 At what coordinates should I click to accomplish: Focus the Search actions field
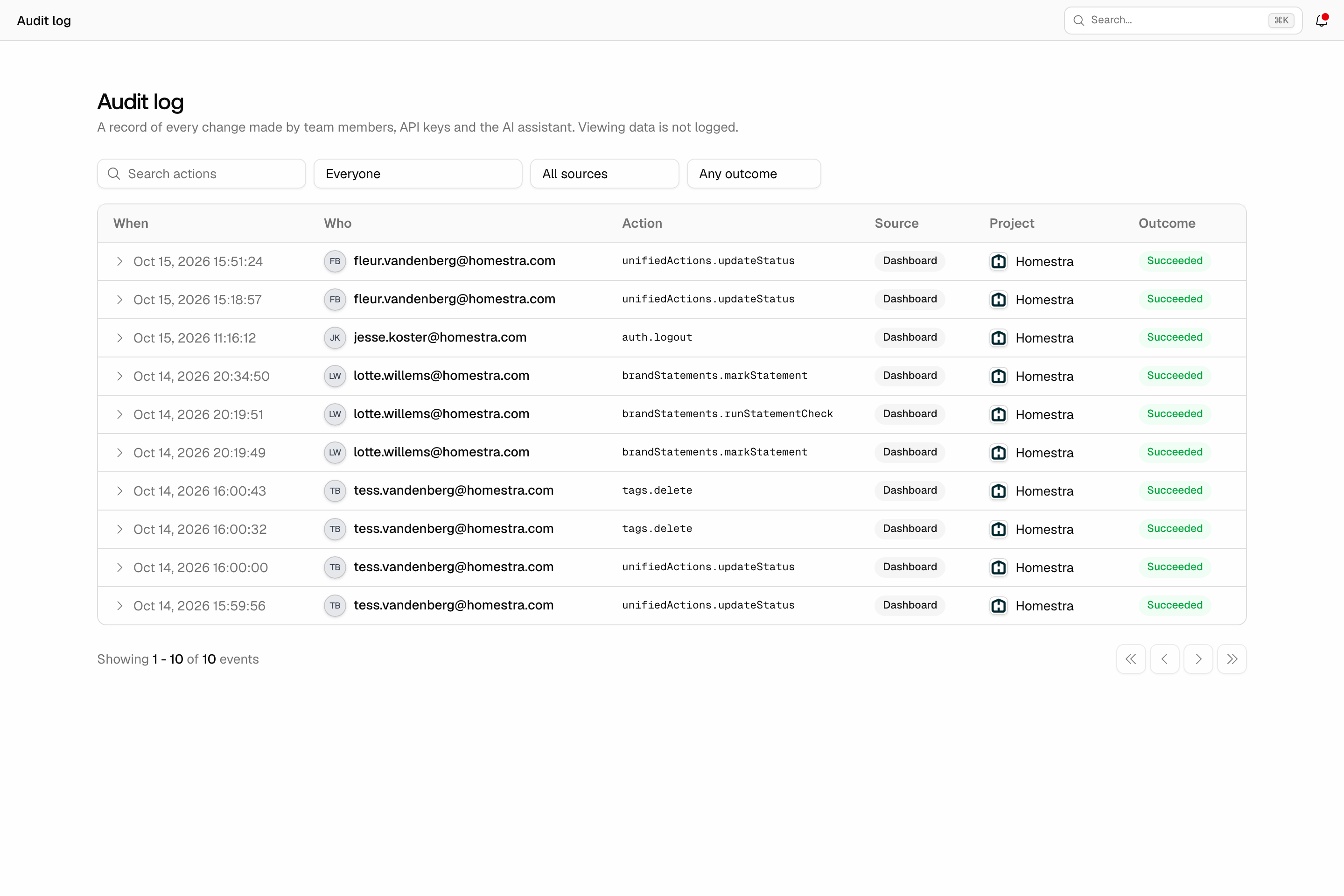coord(201,174)
